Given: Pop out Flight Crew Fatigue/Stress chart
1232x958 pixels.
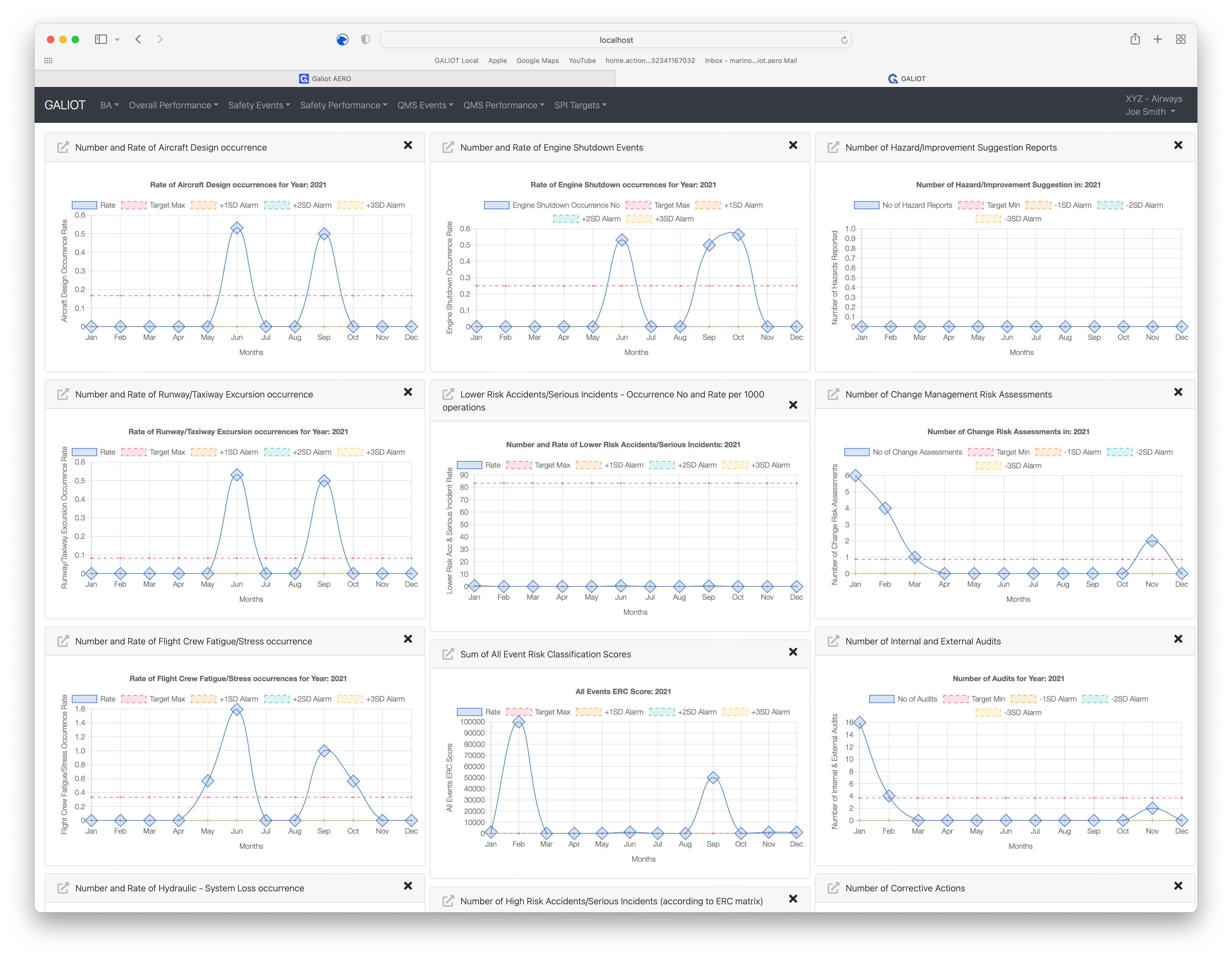Looking at the screenshot, I should [x=63, y=641].
